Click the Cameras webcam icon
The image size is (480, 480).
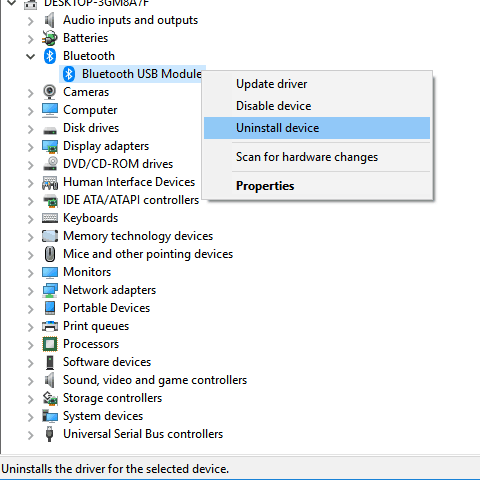pos(50,92)
